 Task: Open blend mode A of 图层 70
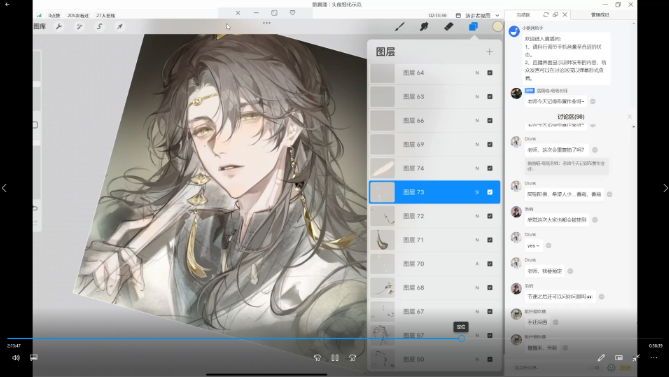(477, 264)
